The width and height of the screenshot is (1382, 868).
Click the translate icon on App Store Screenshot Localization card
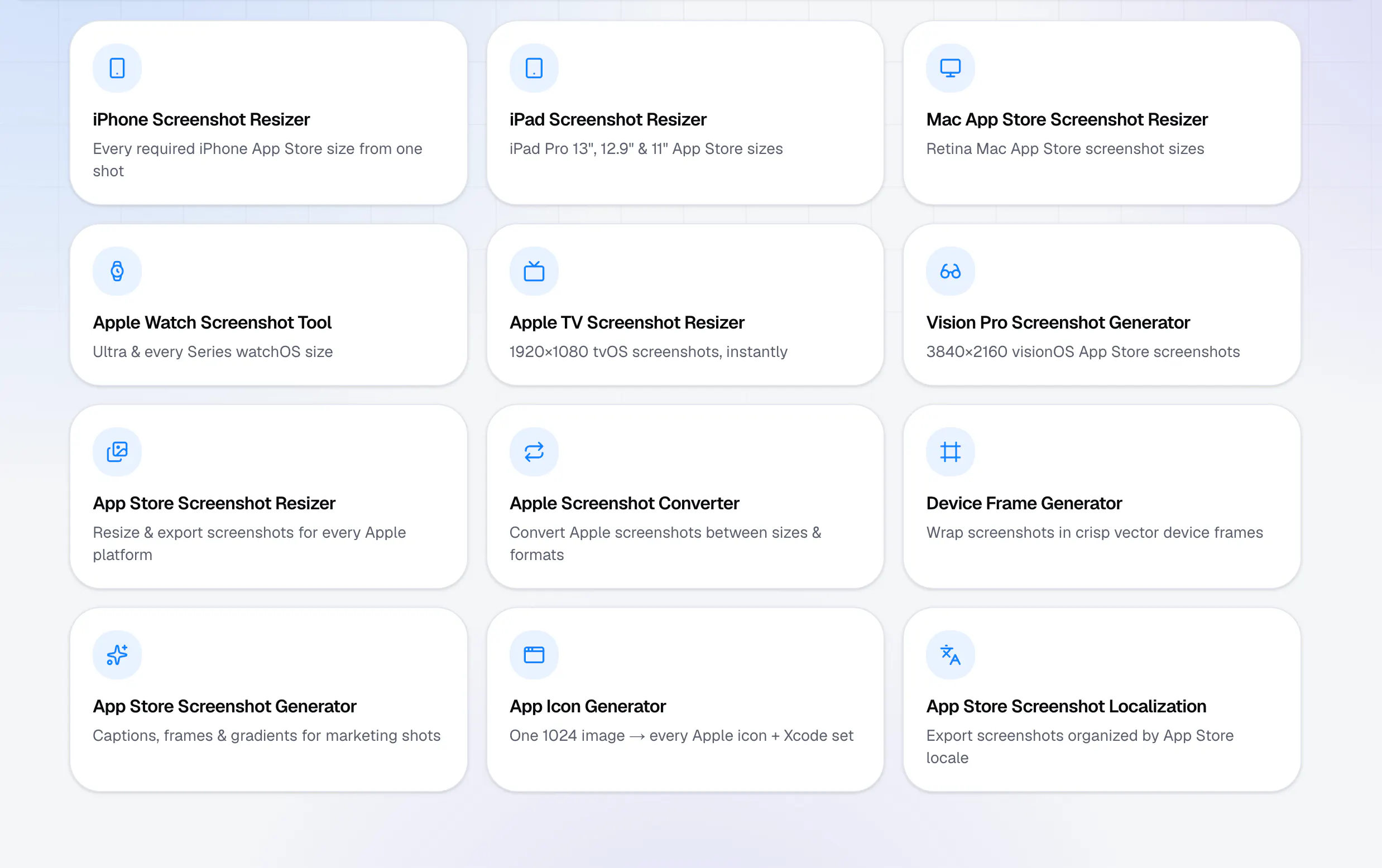[x=951, y=654]
